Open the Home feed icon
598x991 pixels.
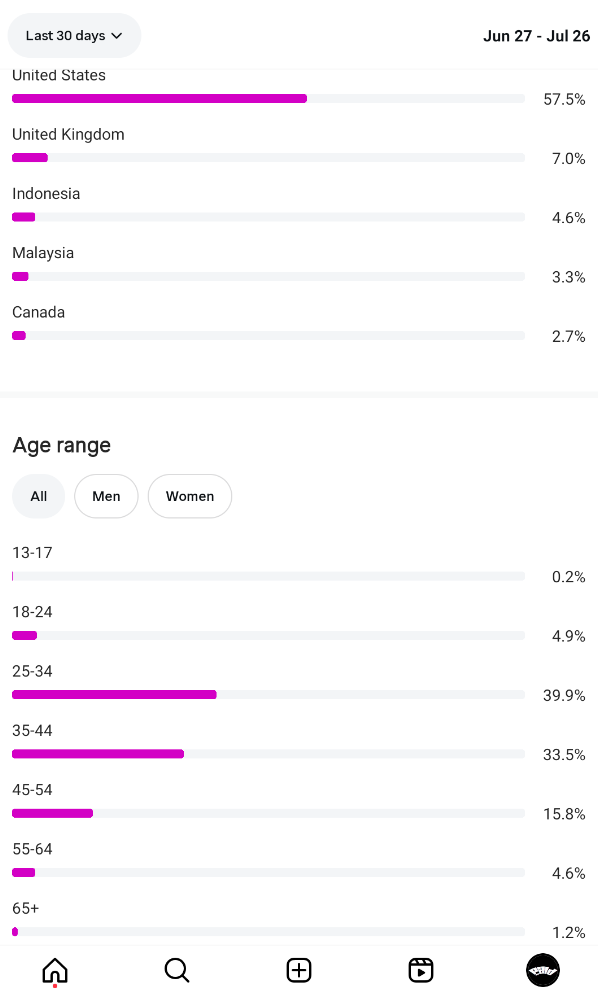coord(55,970)
